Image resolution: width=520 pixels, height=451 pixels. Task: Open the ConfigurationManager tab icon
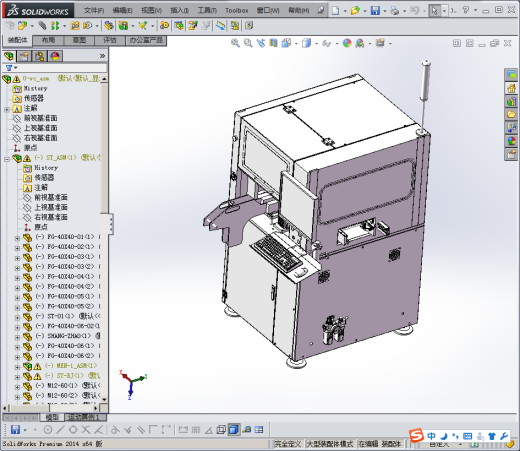tap(40, 56)
